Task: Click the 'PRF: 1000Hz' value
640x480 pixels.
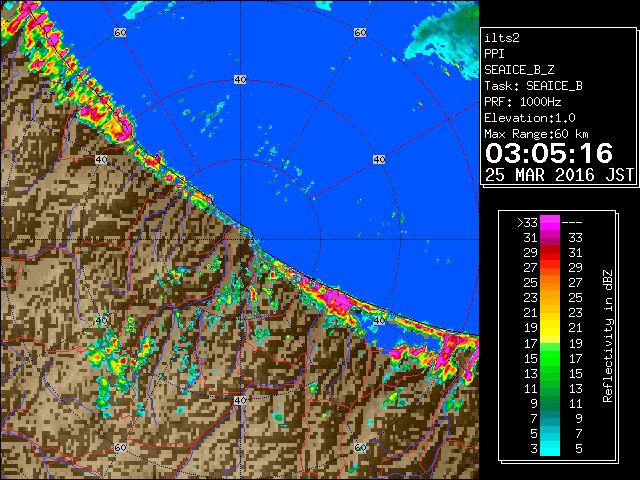Action: pos(523,102)
